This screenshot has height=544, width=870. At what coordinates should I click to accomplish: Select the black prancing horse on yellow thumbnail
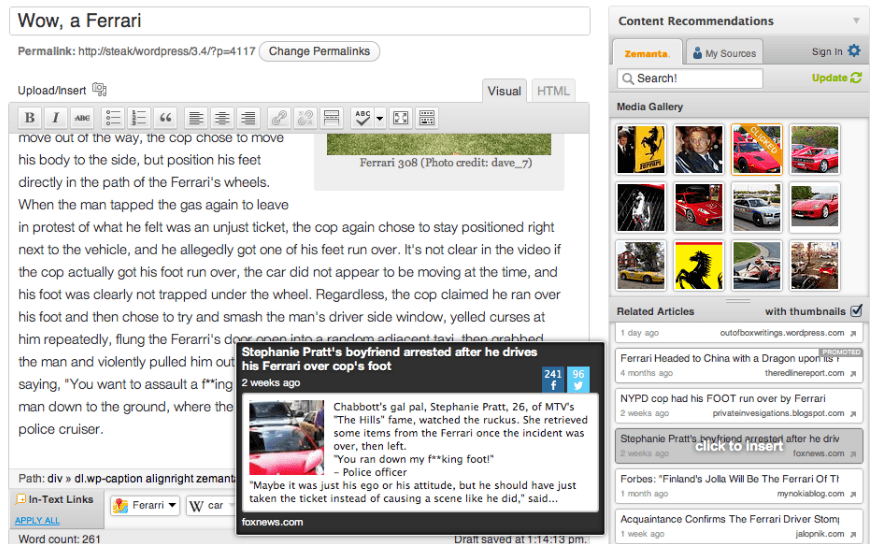coord(699,265)
